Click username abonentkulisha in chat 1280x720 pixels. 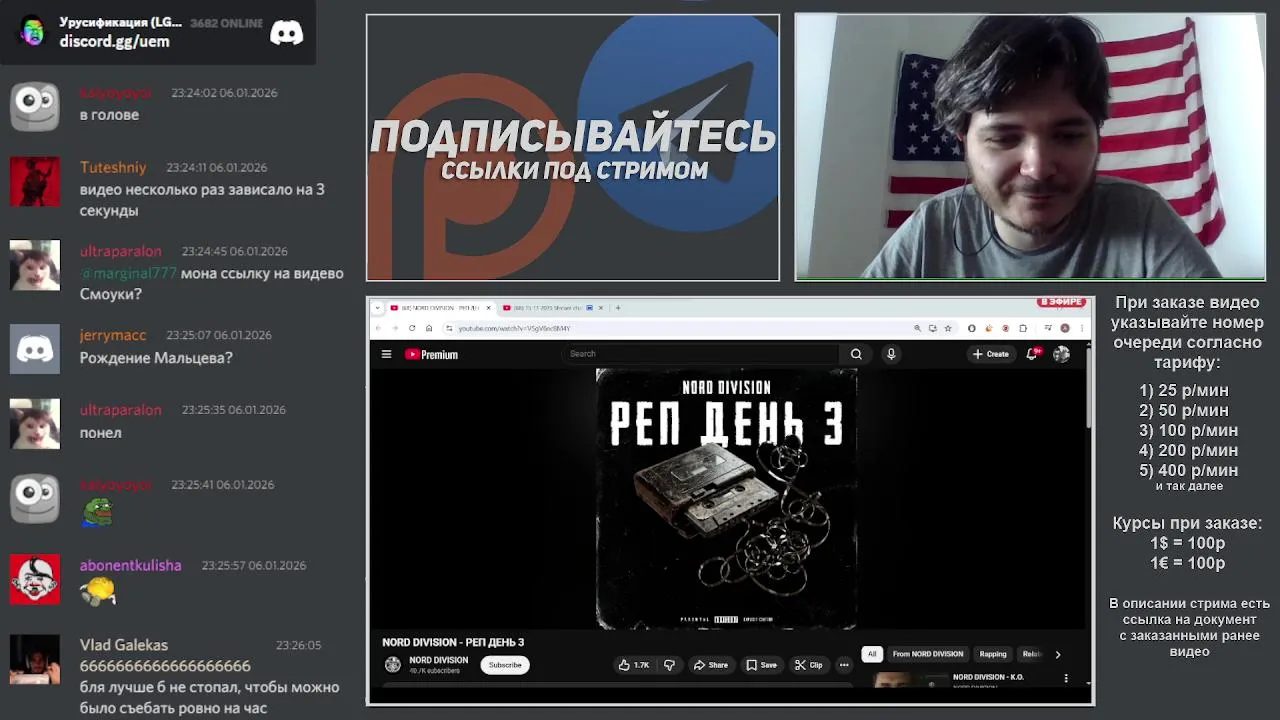pos(131,565)
